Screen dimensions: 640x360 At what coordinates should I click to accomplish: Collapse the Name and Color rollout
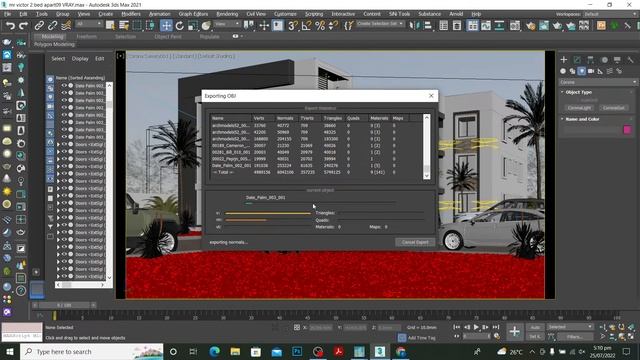click(x=562, y=119)
